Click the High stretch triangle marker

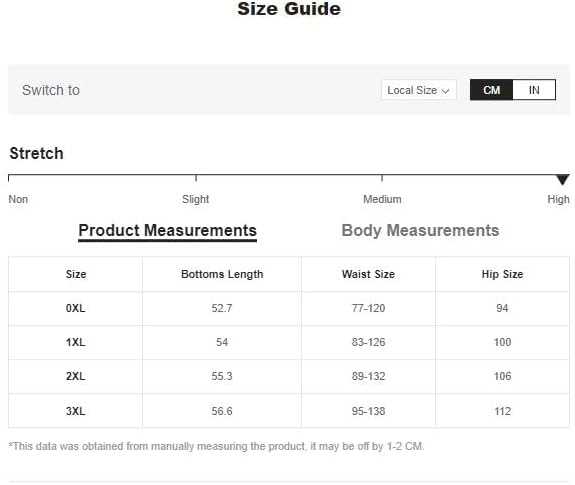click(563, 180)
